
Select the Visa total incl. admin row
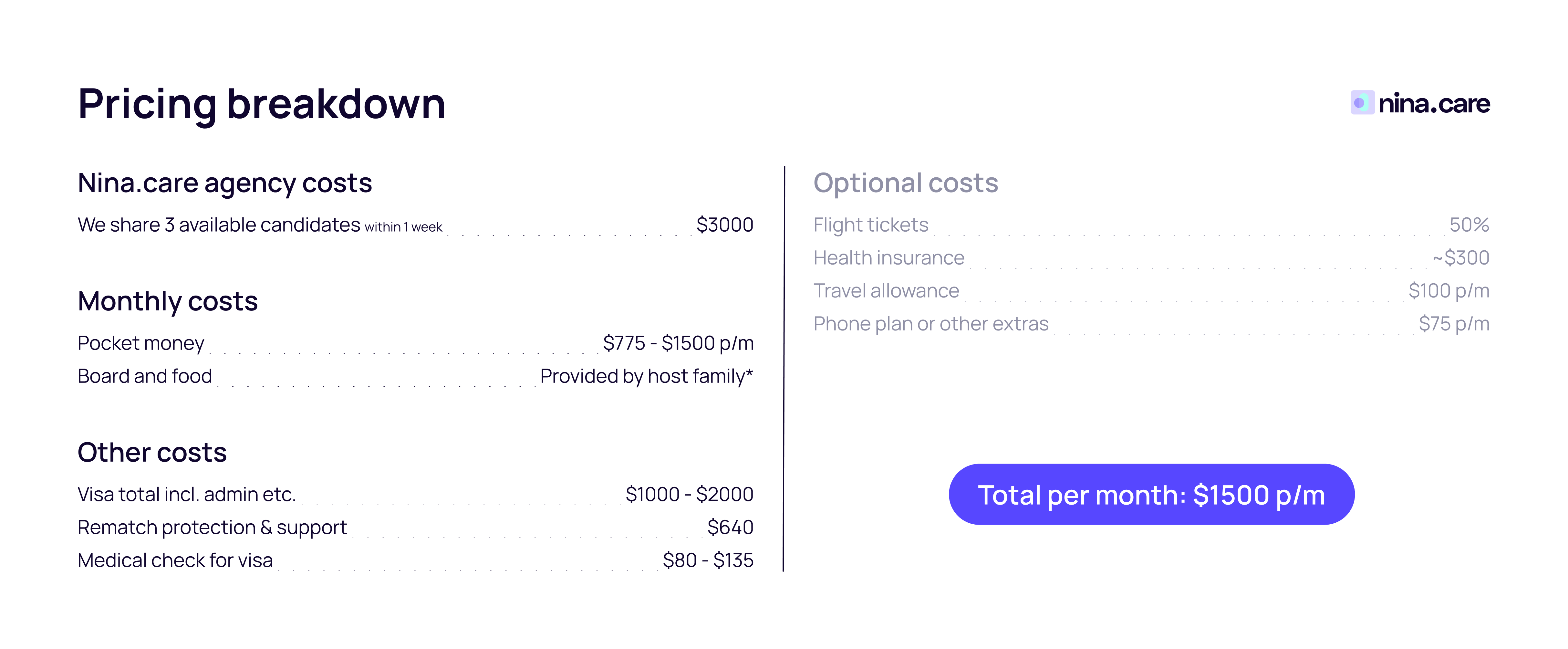click(186, 494)
